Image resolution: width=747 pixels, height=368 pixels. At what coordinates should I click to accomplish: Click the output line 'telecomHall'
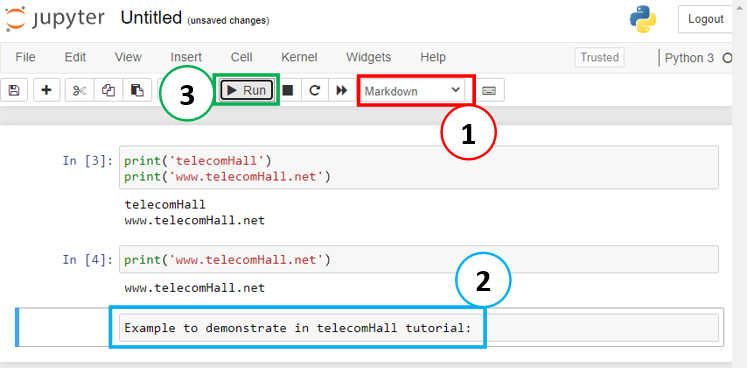coord(165,204)
